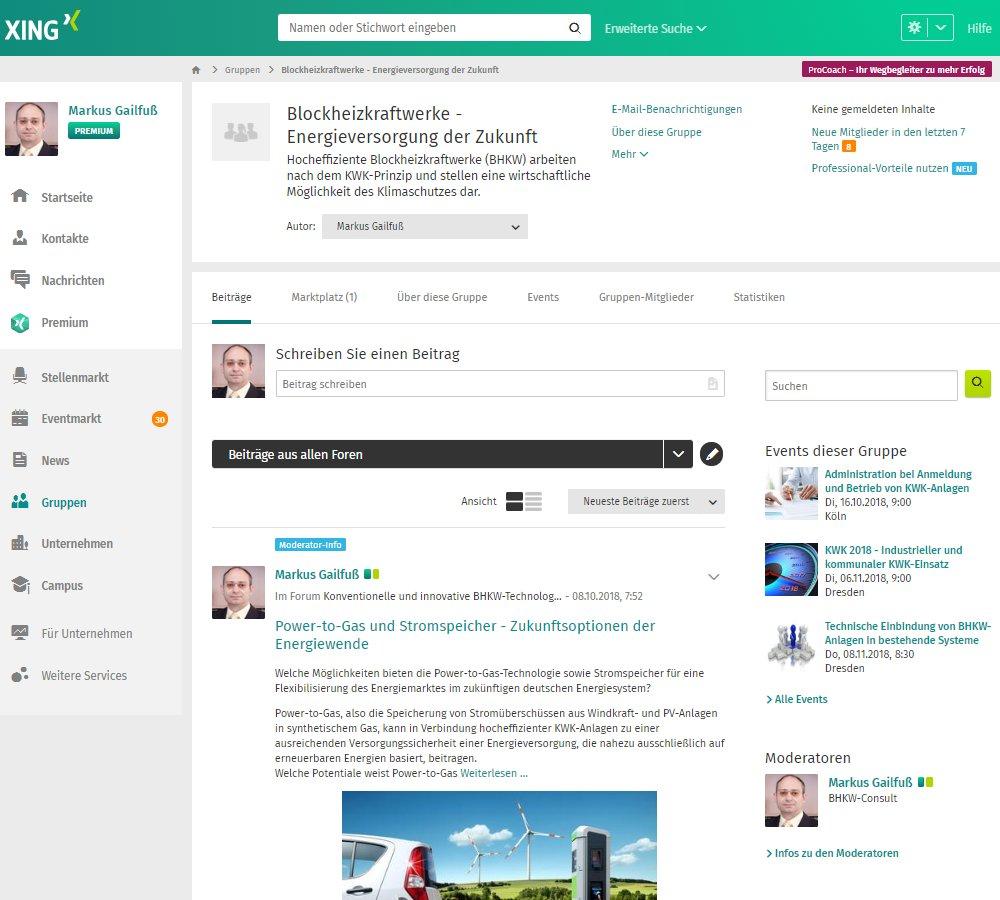Switch to the Gruppen-Mitglieder tab
Viewport: 1000px width, 900px height.
coord(646,297)
